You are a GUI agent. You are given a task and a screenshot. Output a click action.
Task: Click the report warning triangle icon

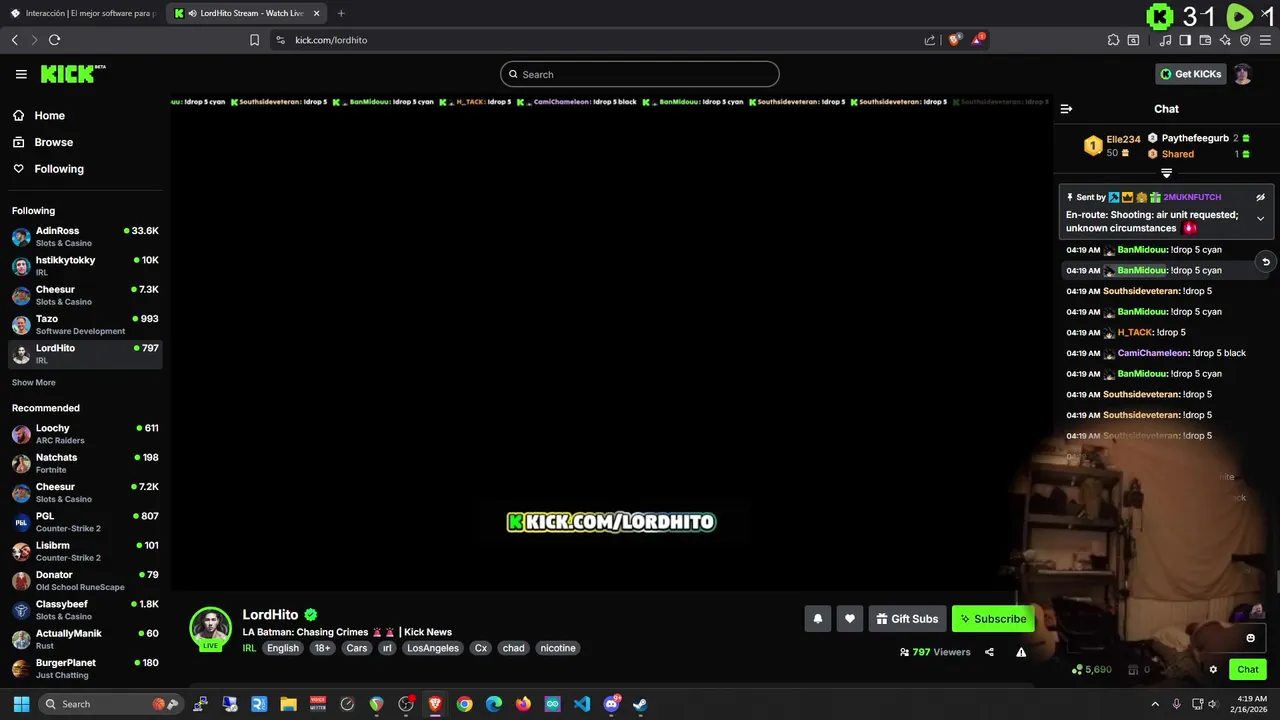click(1021, 652)
